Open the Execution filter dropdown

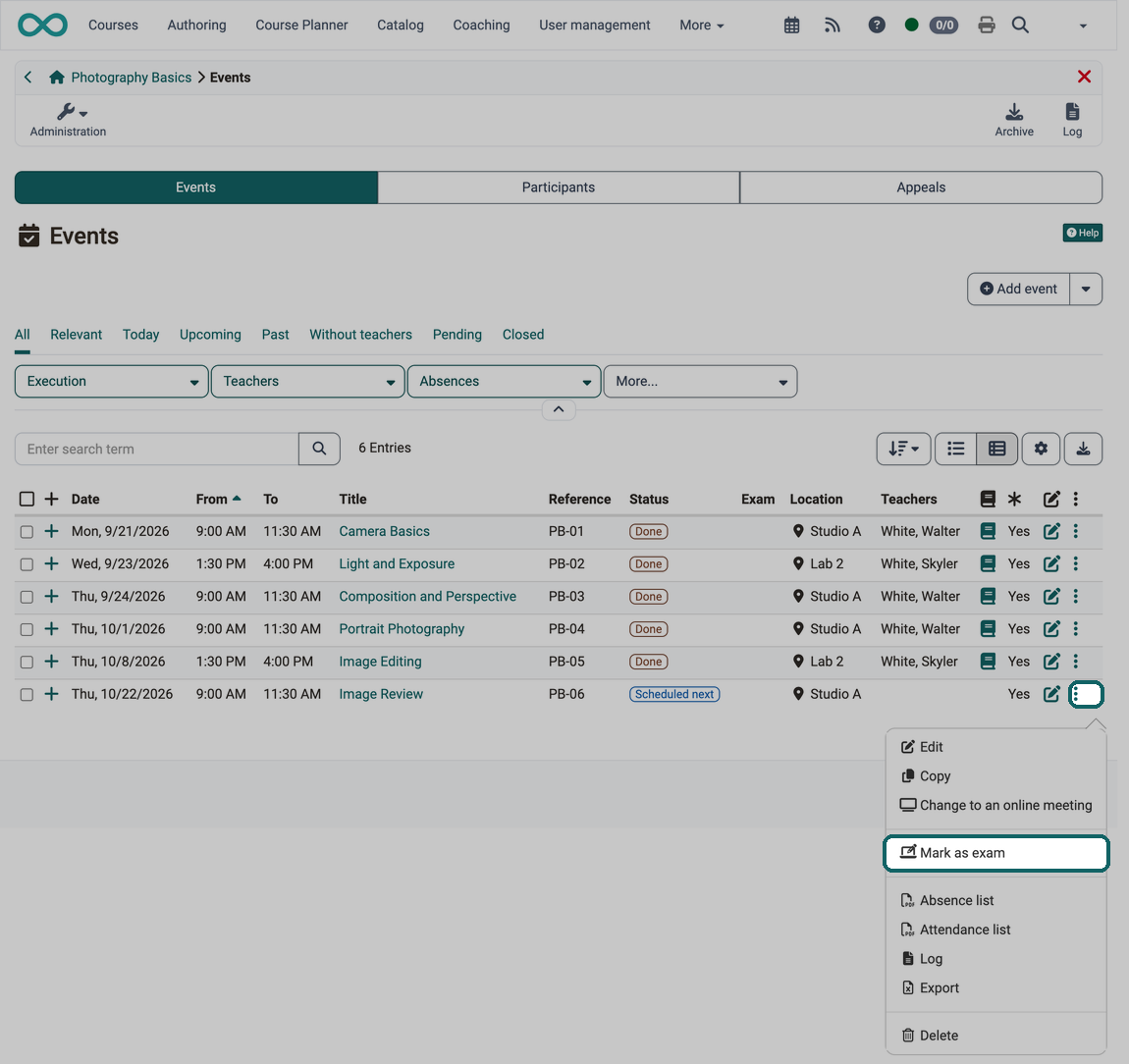[x=112, y=381]
